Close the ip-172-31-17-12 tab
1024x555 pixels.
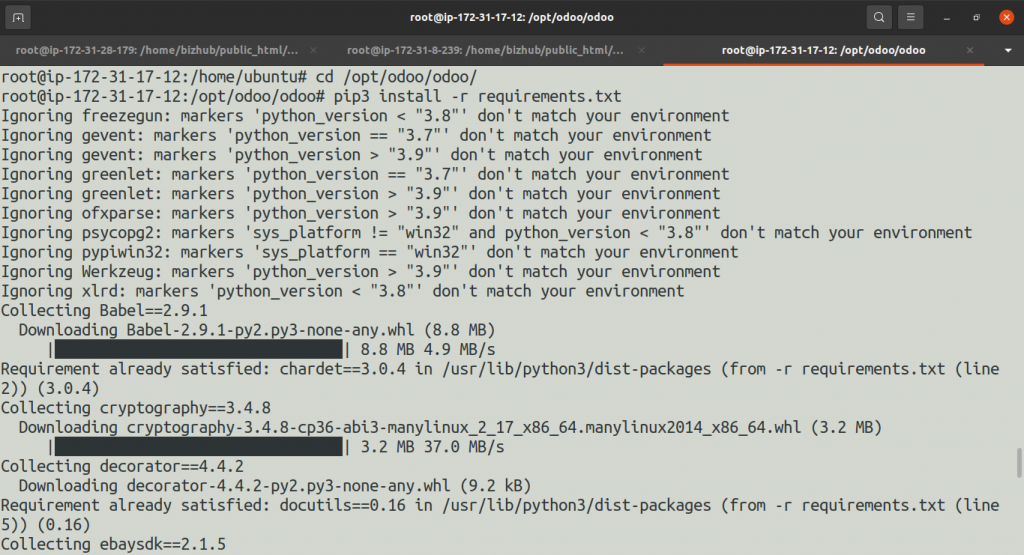point(970,50)
